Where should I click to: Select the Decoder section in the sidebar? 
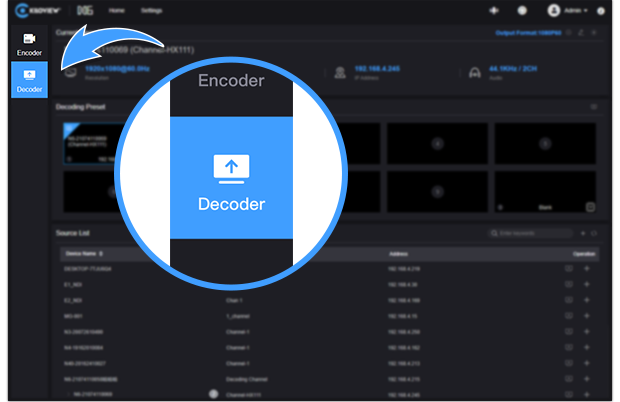point(29,80)
